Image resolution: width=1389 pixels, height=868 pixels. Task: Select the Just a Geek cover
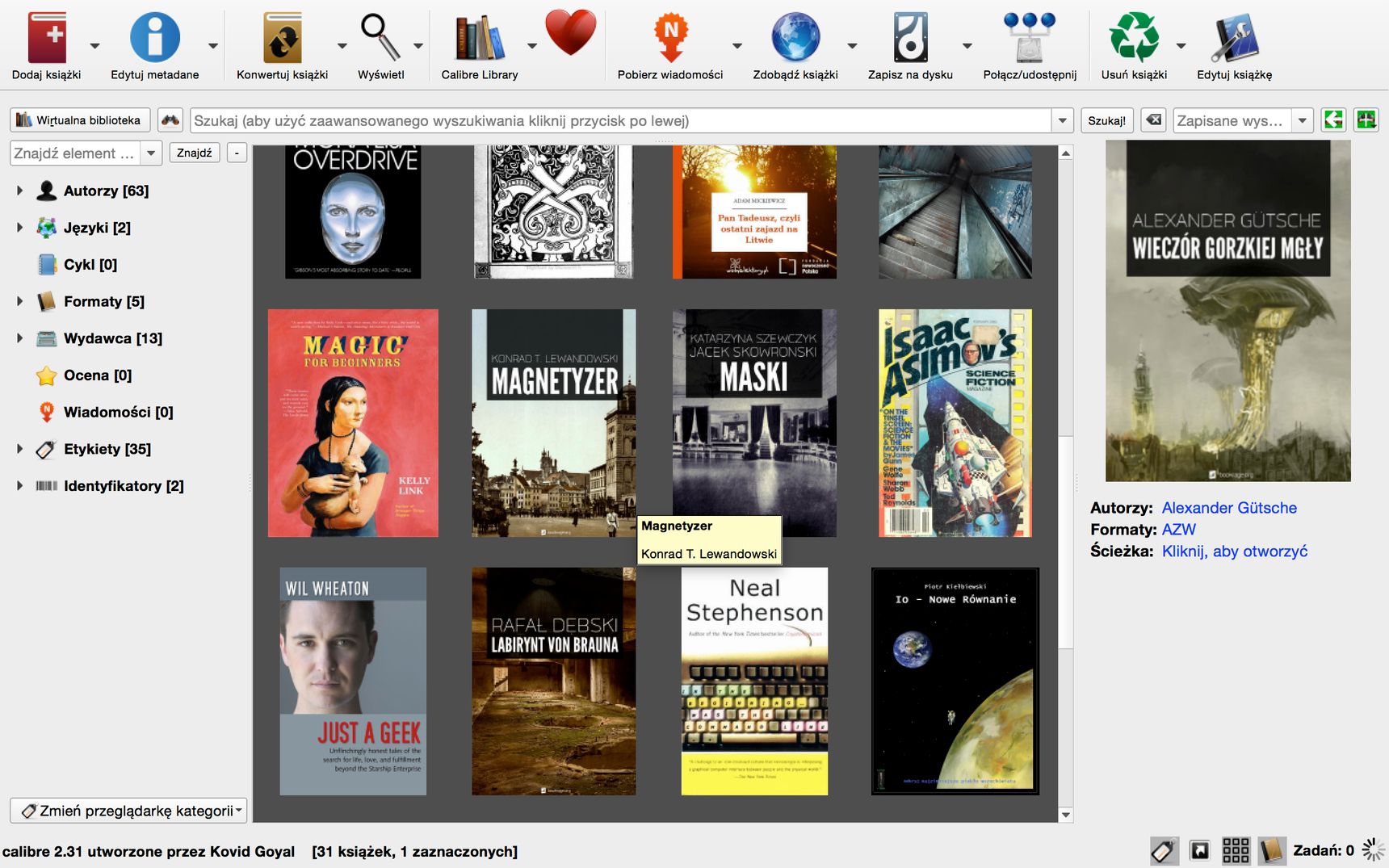[353, 681]
